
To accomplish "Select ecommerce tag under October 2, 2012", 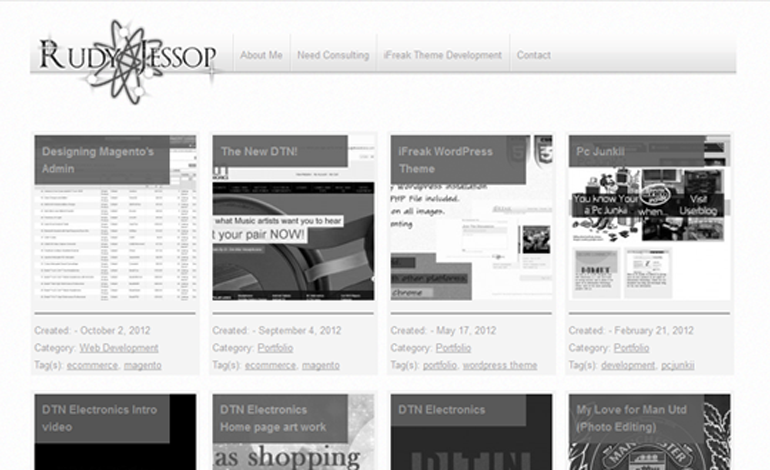I will click(x=92, y=365).
